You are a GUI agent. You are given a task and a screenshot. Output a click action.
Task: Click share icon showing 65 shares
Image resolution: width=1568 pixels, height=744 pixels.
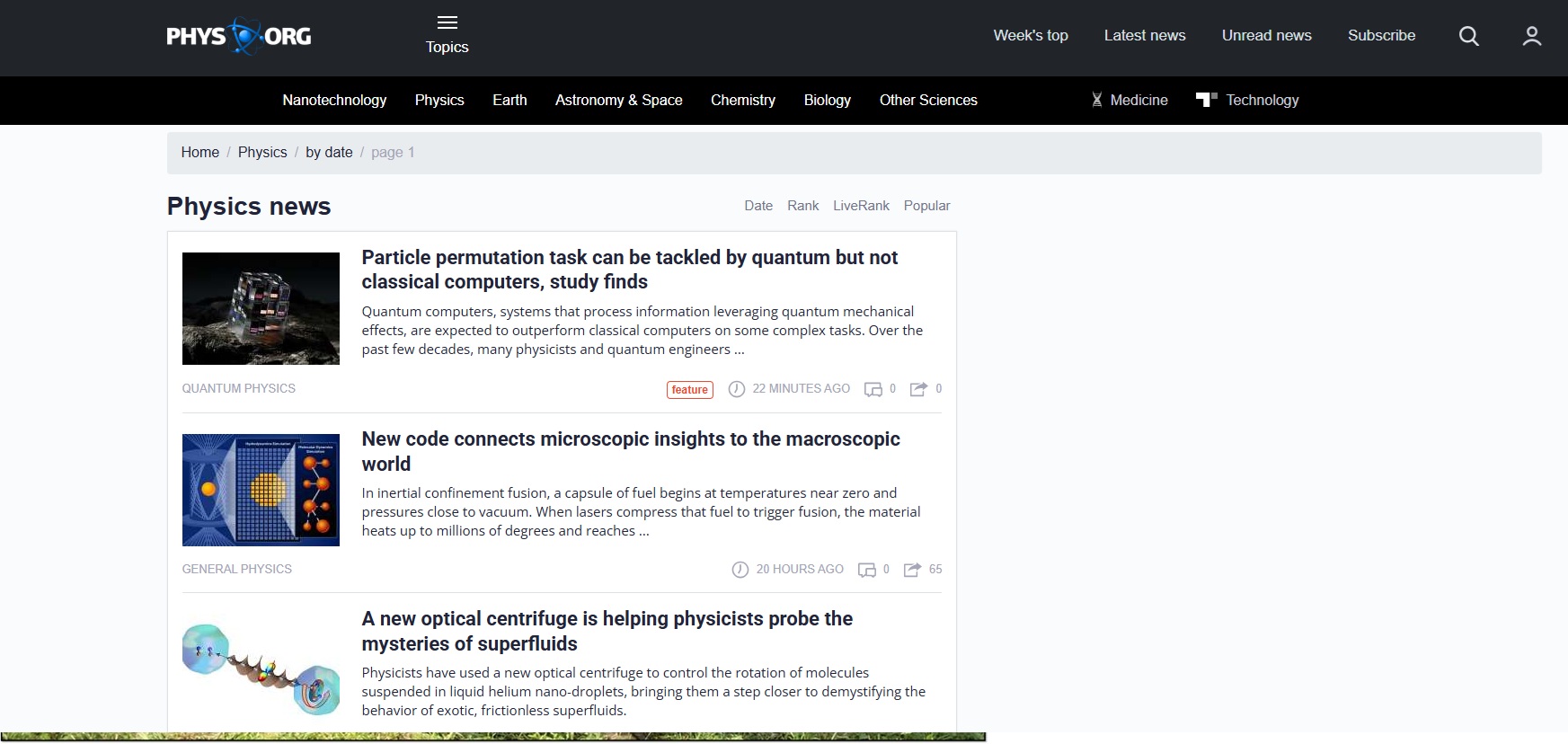click(912, 570)
